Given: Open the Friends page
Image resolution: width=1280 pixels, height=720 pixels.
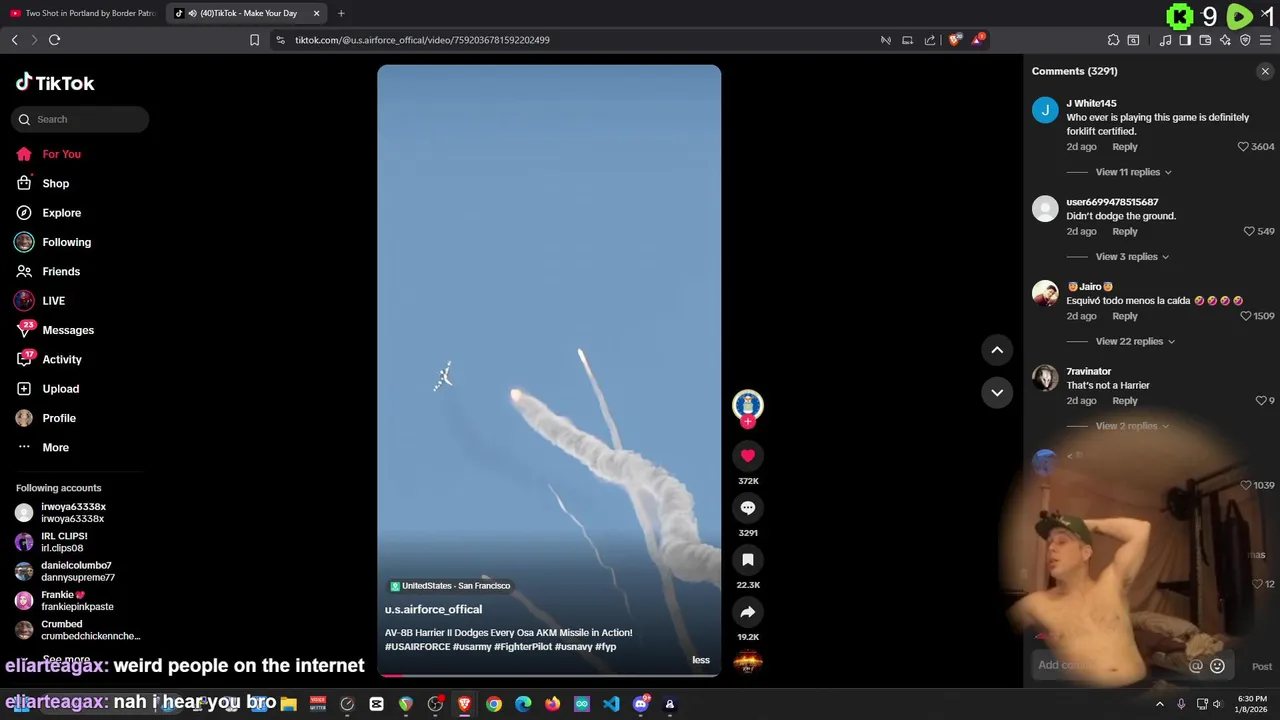Looking at the screenshot, I should point(47,271).
